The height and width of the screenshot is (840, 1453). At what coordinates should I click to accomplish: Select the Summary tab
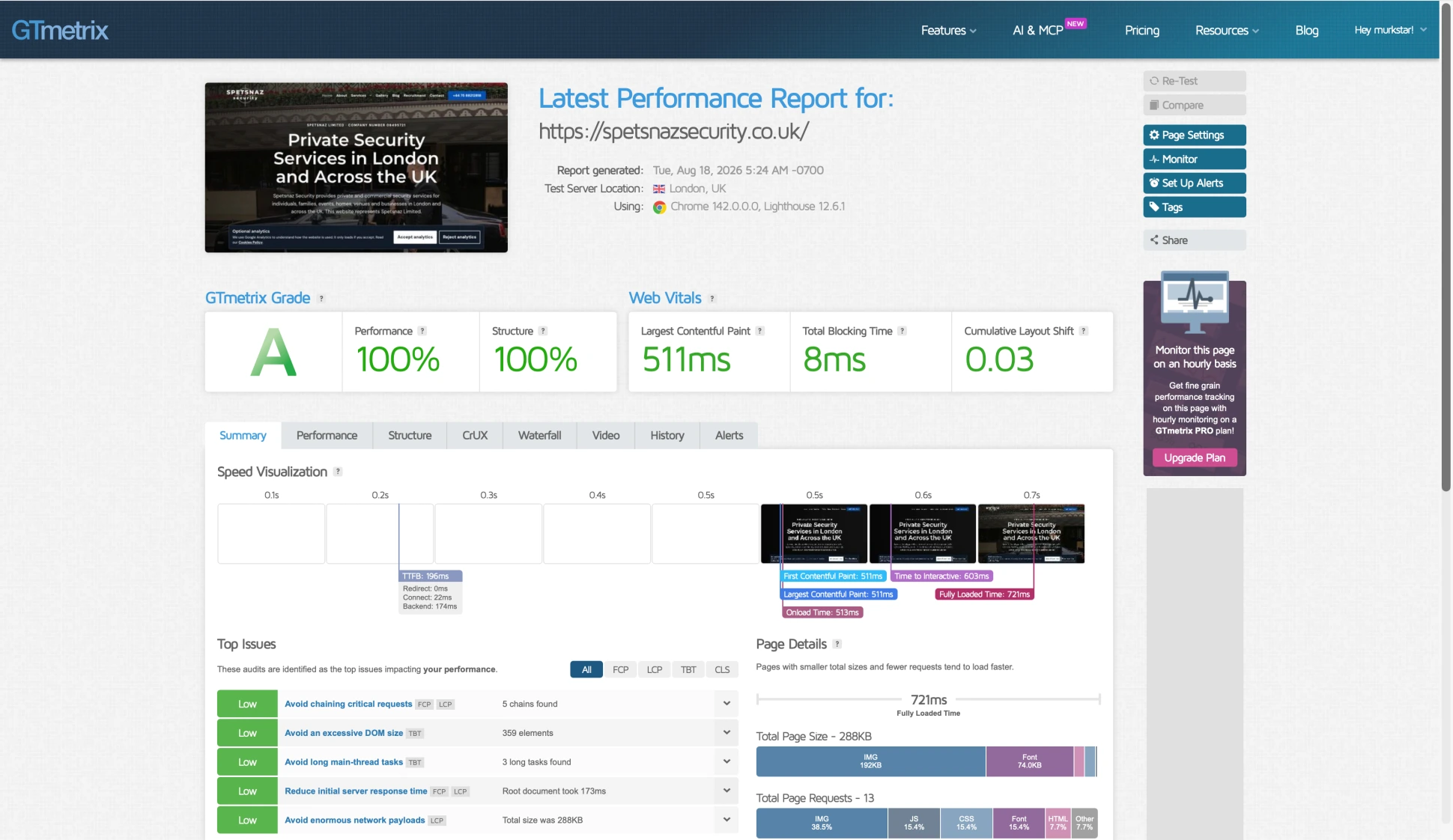(x=243, y=436)
